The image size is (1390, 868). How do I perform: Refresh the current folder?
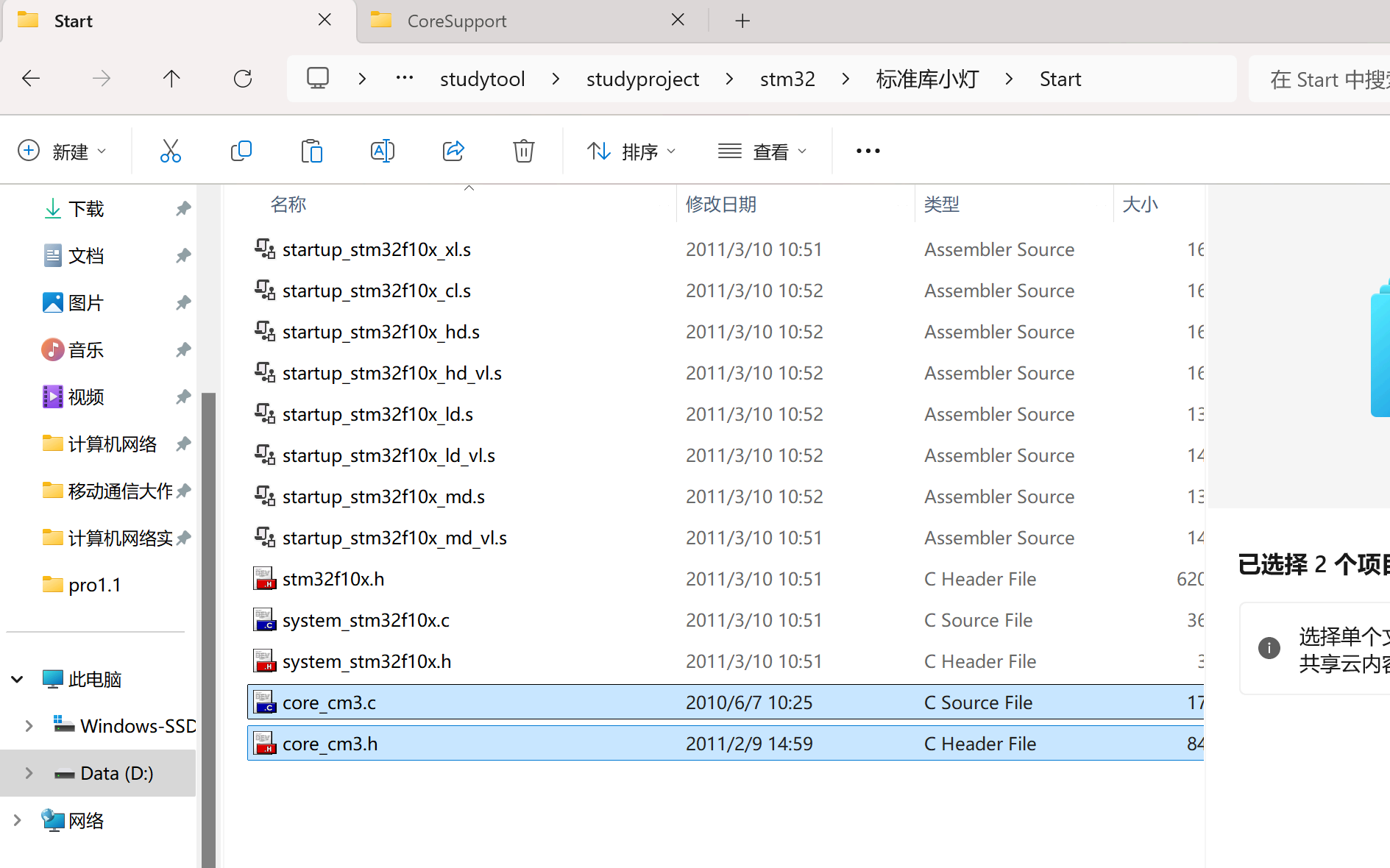pyautogui.click(x=243, y=79)
